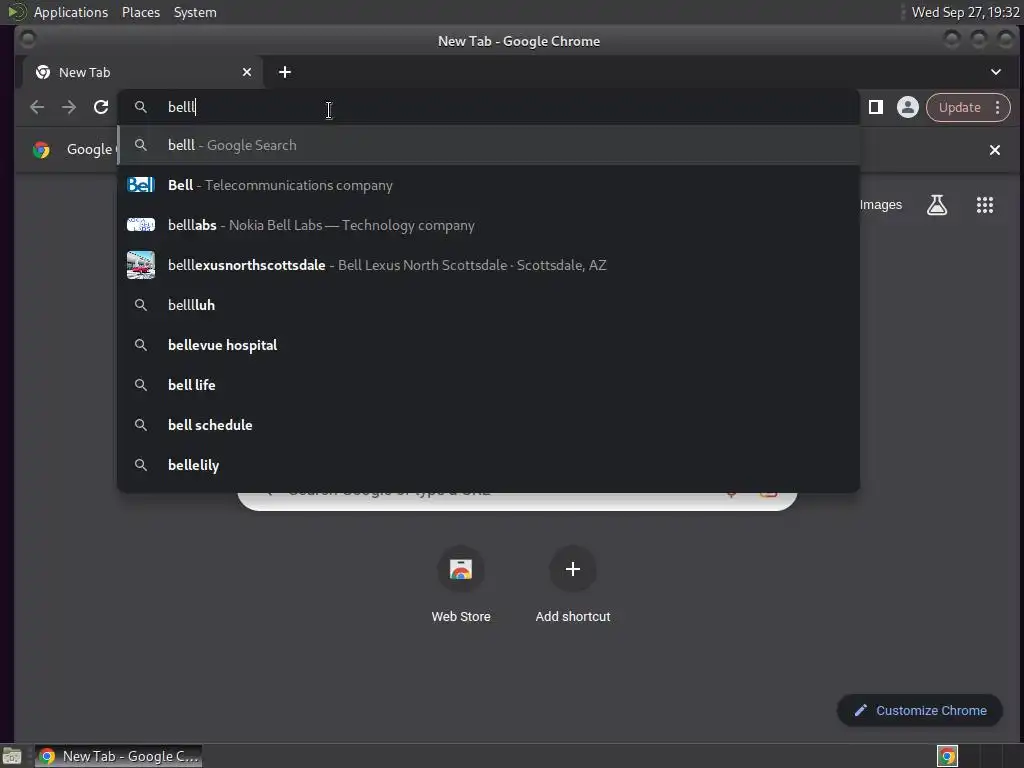The height and width of the screenshot is (768, 1024).
Task: Open the Places menu
Action: tap(141, 12)
